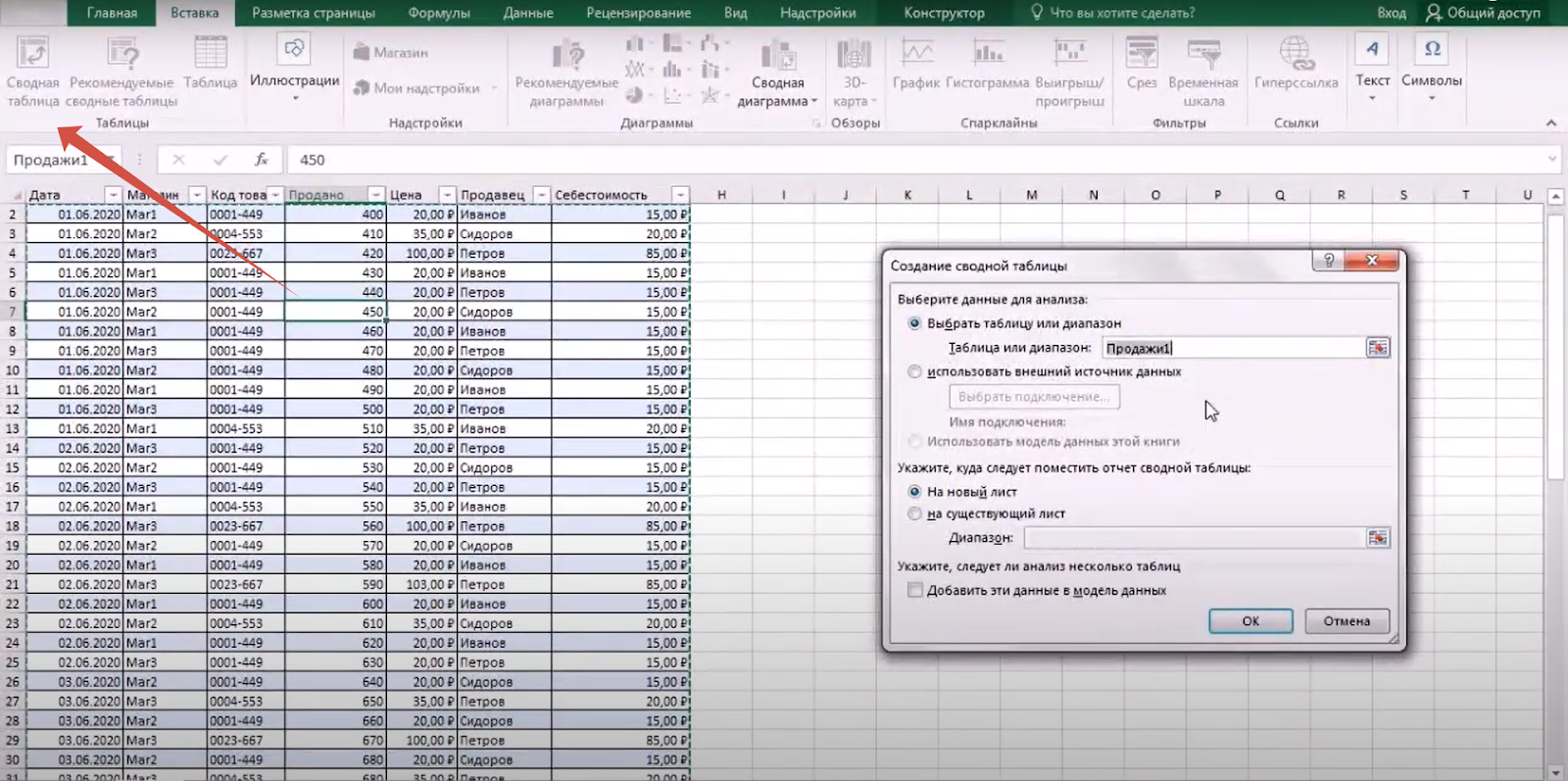Viewport: 1568px width, 781px height.
Task: Click the Name Box showing Продажи1
Action: tap(62, 160)
